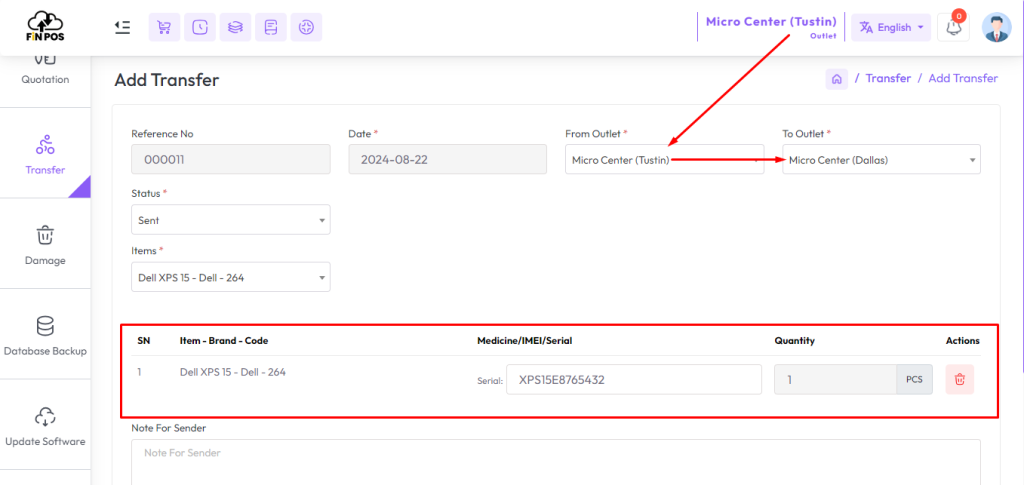Screen dimensions: 1024x485
Task: Open the circular dashboard shortcut icon
Action: pyautogui.click(x=306, y=27)
